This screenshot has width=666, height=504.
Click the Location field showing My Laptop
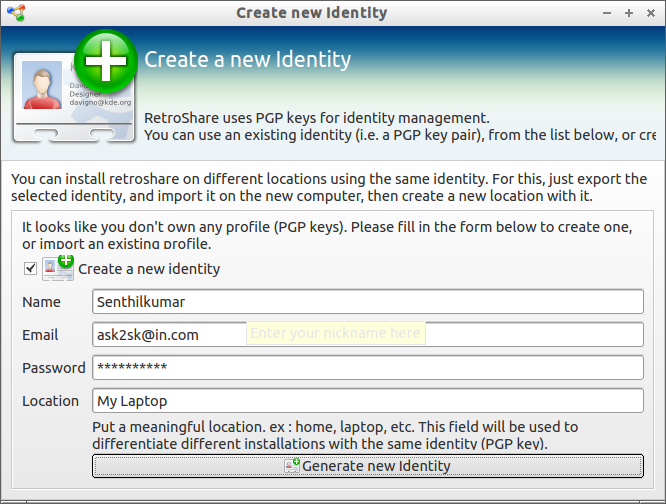[368, 401]
